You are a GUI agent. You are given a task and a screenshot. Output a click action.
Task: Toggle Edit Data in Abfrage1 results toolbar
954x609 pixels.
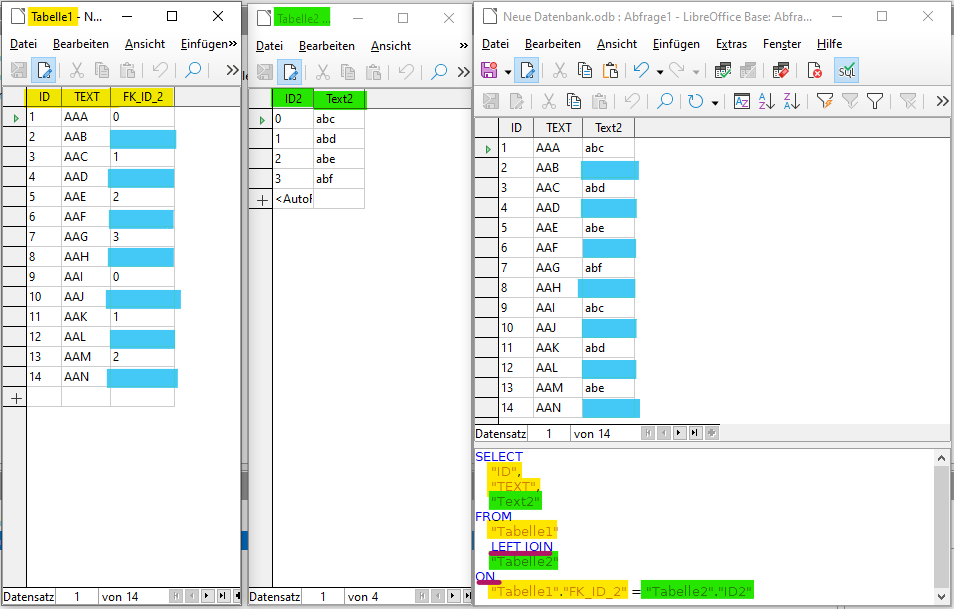click(x=517, y=101)
